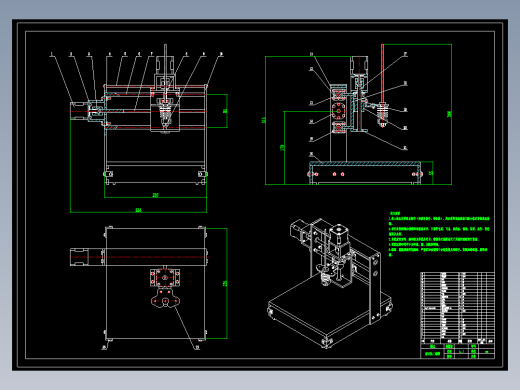Select the extruder nozzle in the side section view
The image size is (520, 390).
[383, 115]
